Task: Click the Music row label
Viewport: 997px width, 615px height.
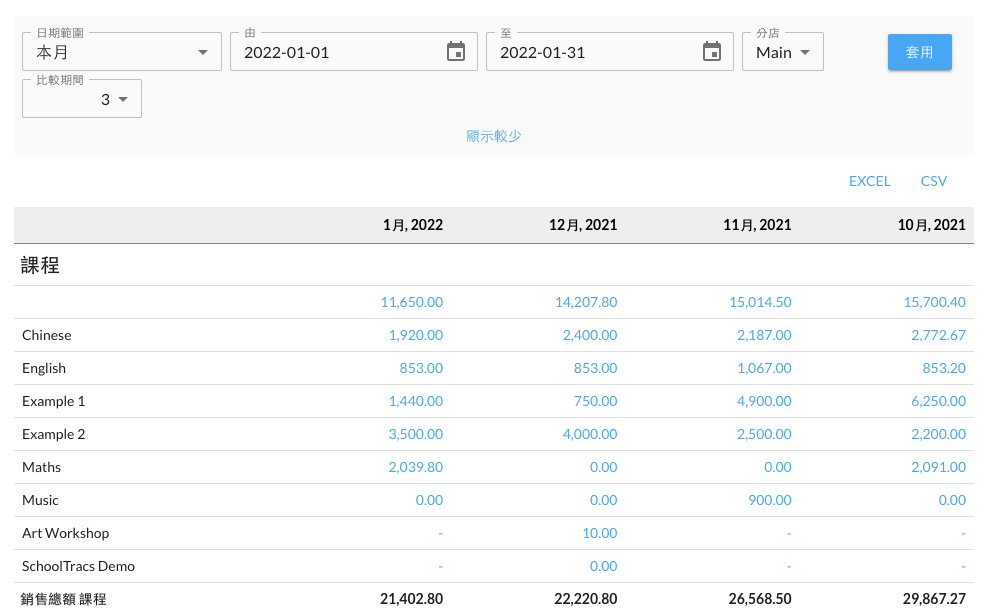Action: click(40, 501)
